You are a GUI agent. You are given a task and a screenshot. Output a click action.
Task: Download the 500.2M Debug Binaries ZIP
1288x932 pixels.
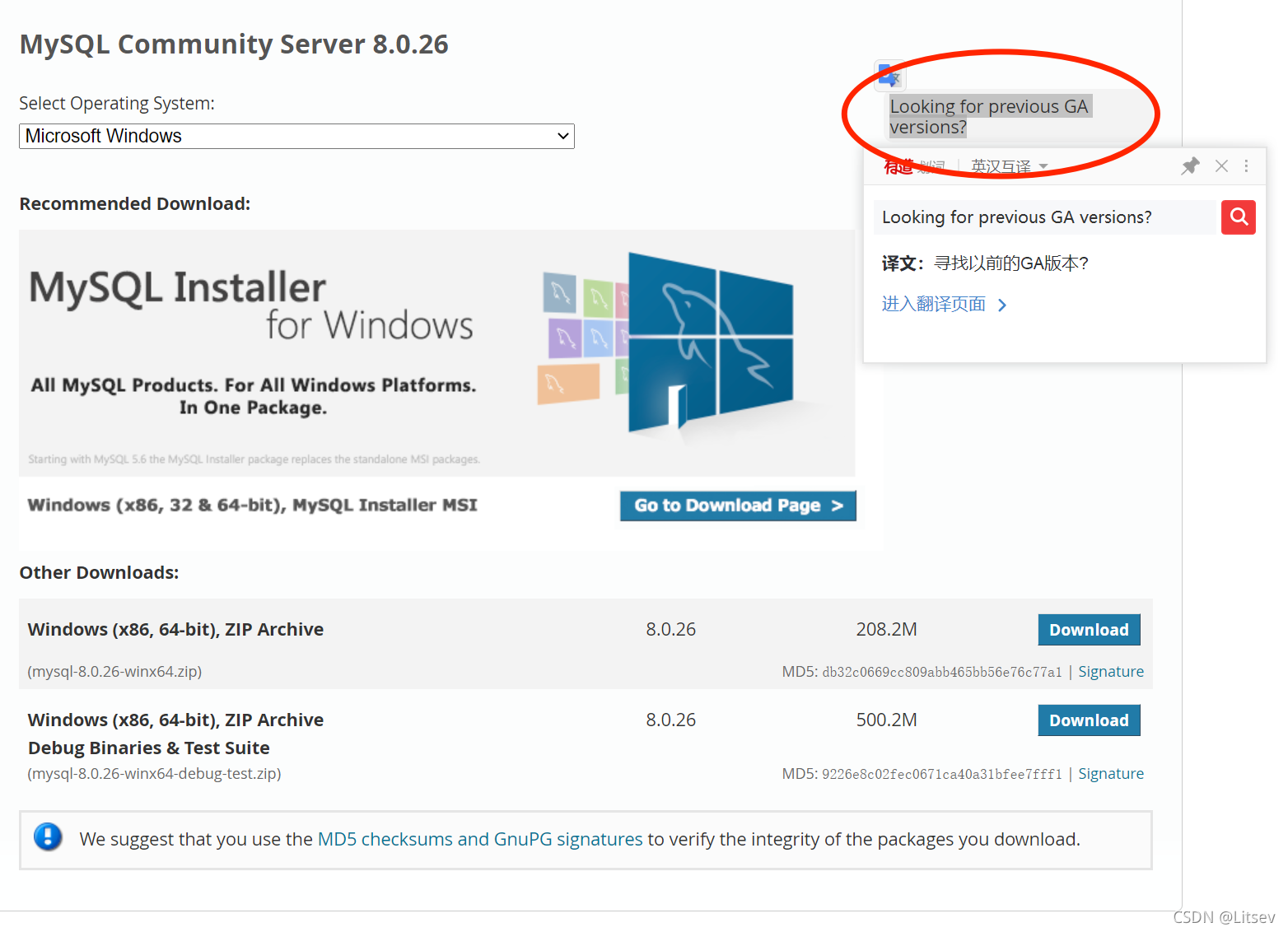1089,720
